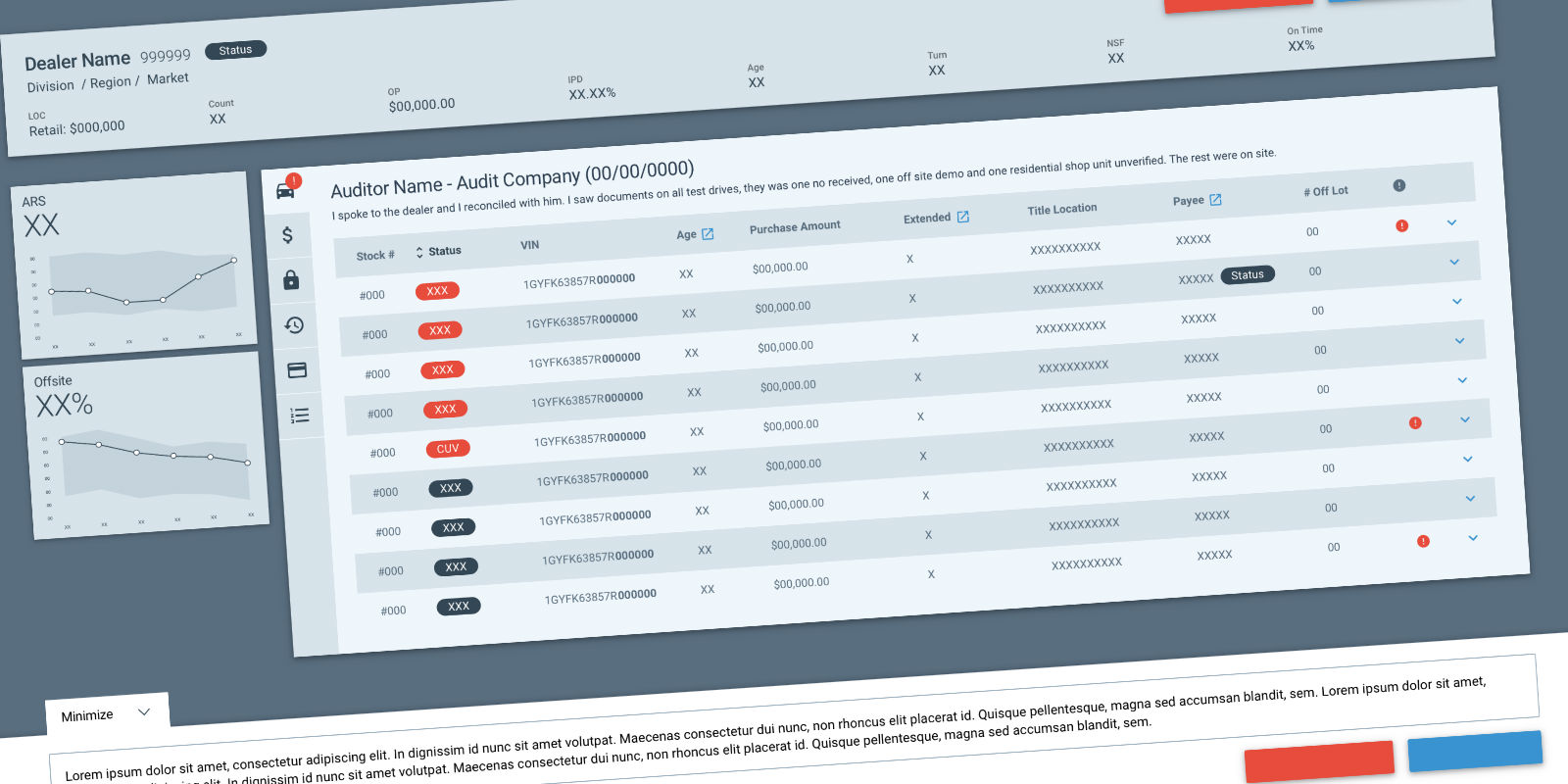Select the padlock icon in the sidebar
This screenshot has height=784, width=1568.
[x=291, y=280]
